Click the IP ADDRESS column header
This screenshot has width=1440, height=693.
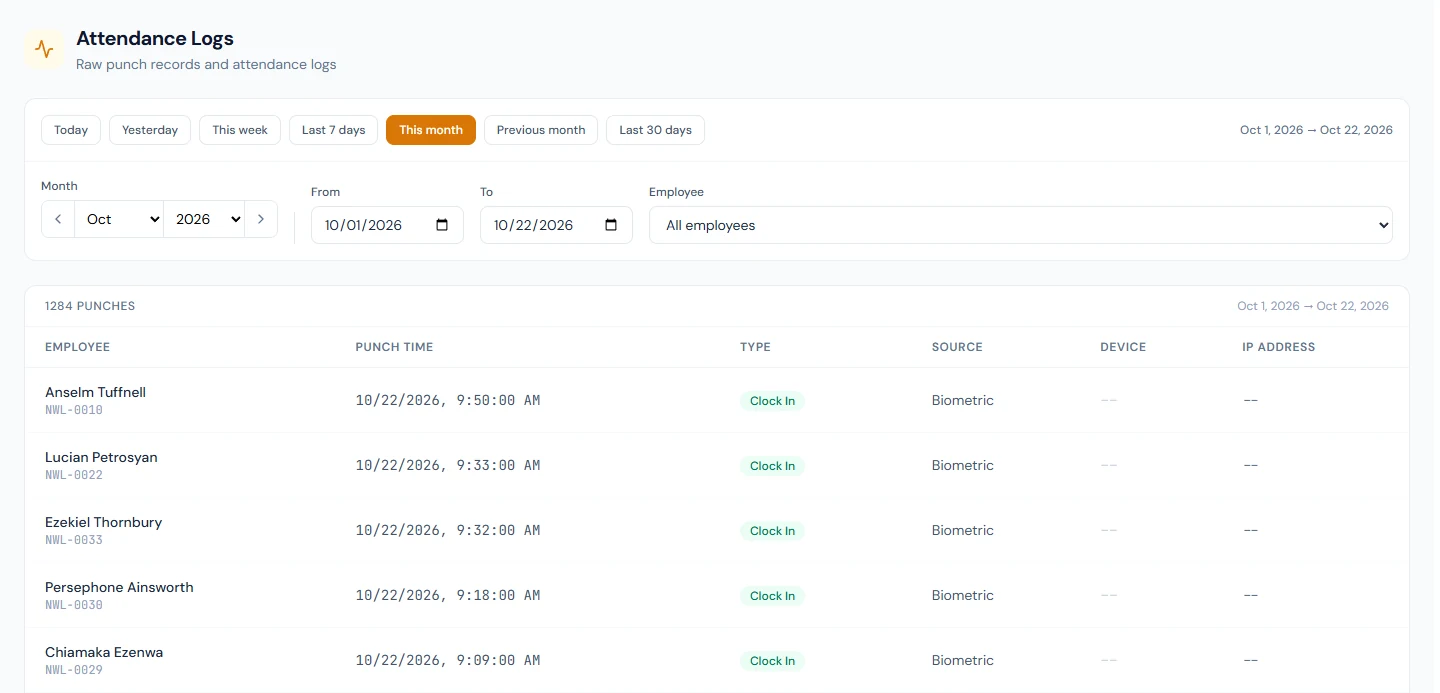click(1279, 347)
